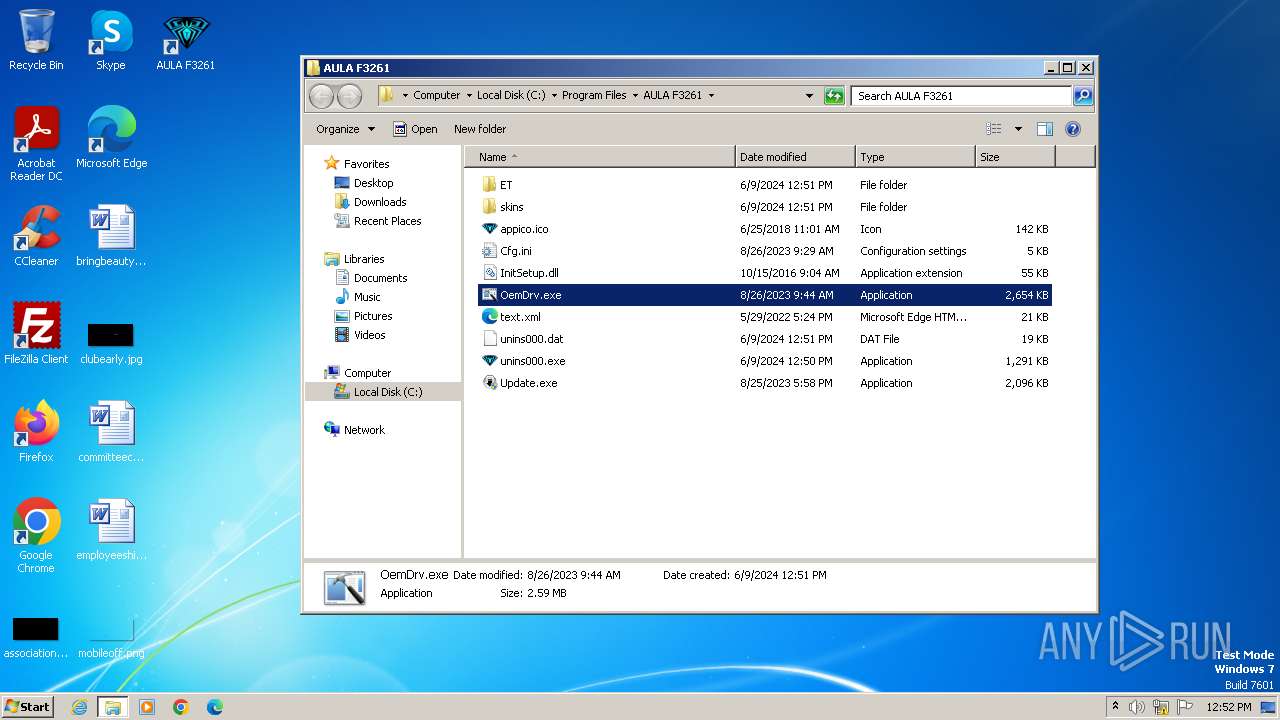The height and width of the screenshot is (720, 1280).
Task: Sort by the Size column header
Action: [x=1015, y=157]
